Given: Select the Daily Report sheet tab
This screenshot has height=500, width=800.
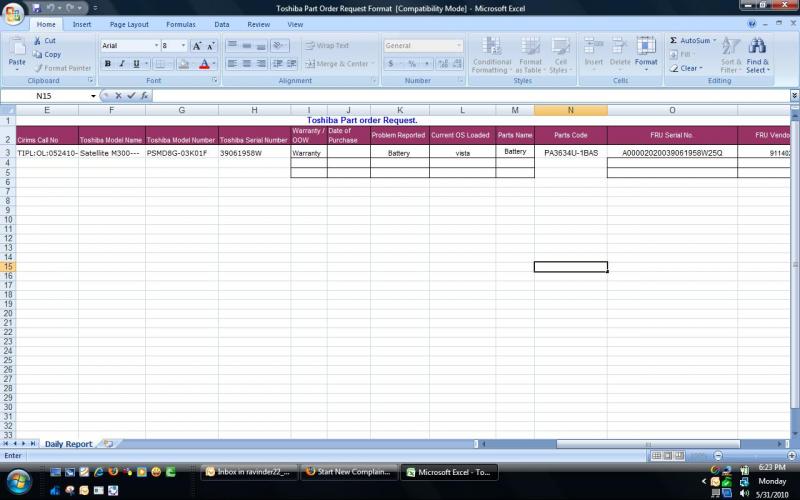Looking at the screenshot, I should [x=68, y=444].
